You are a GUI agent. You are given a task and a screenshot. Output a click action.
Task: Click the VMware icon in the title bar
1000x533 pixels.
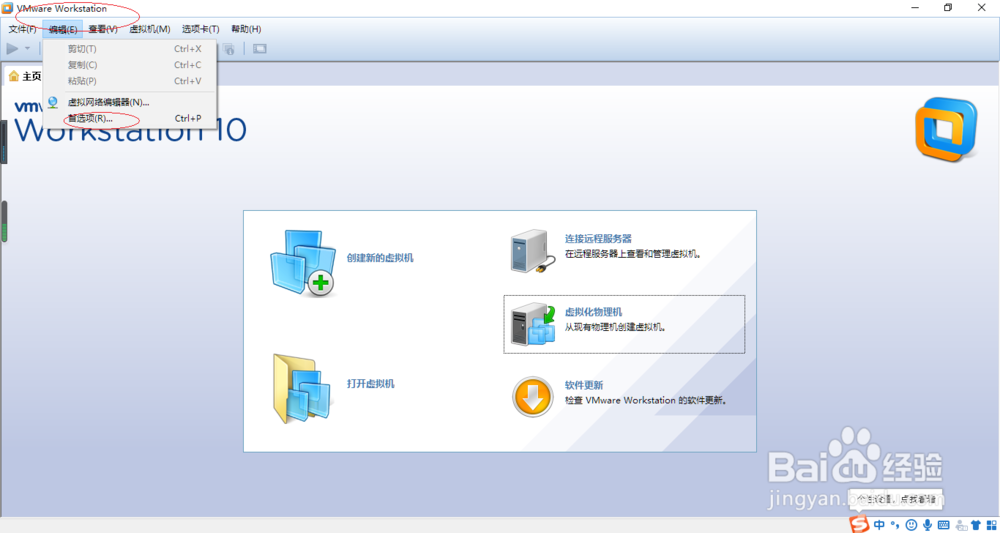(x=8, y=8)
